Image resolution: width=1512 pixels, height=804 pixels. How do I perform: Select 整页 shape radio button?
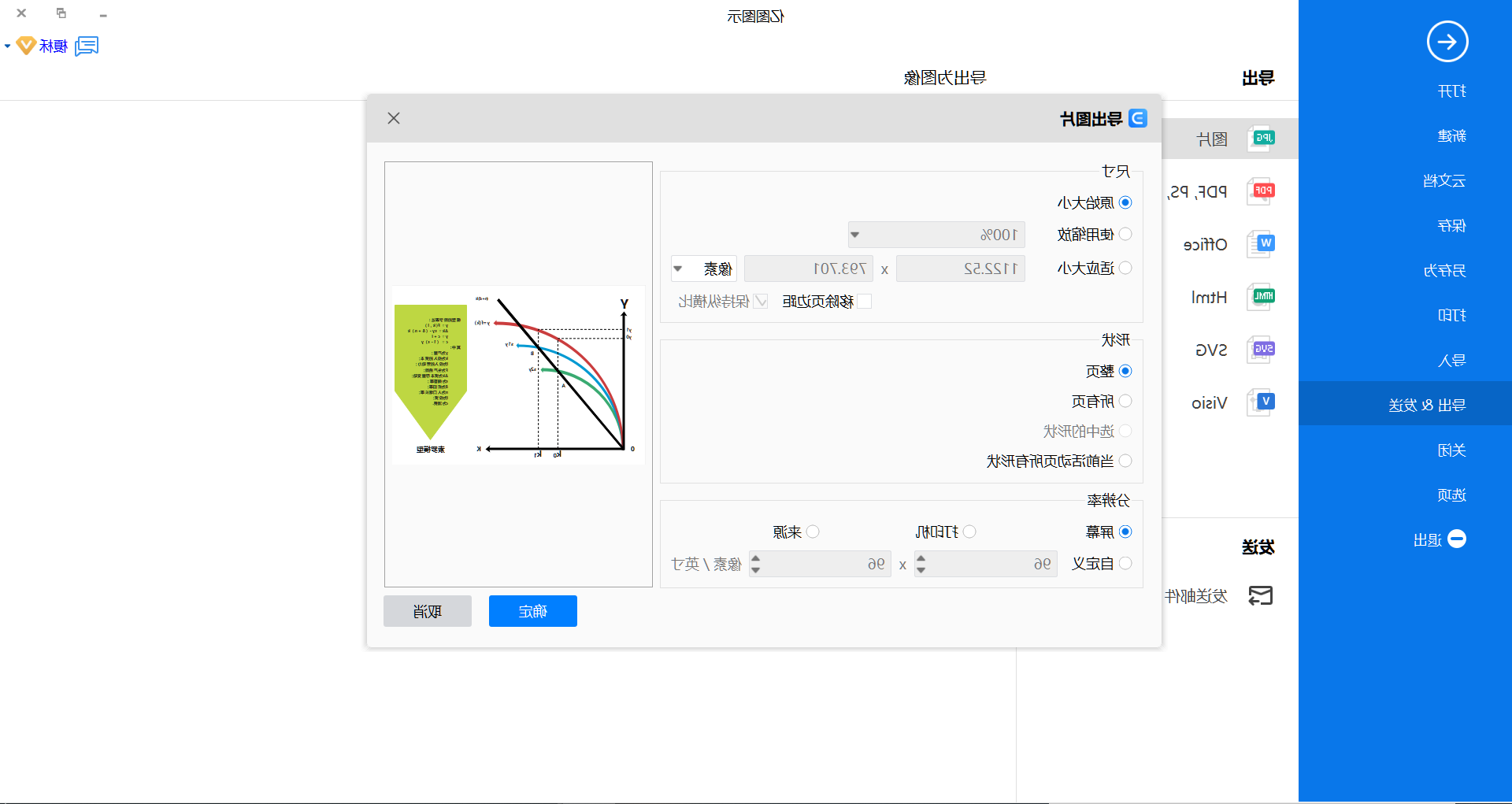click(x=1125, y=371)
